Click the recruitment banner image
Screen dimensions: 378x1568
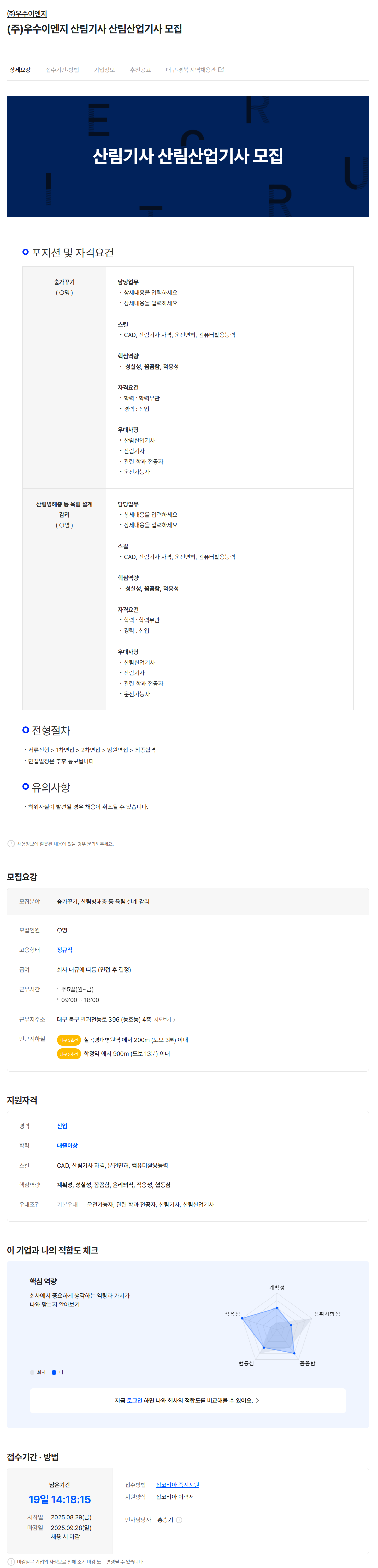(x=188, y=156)
